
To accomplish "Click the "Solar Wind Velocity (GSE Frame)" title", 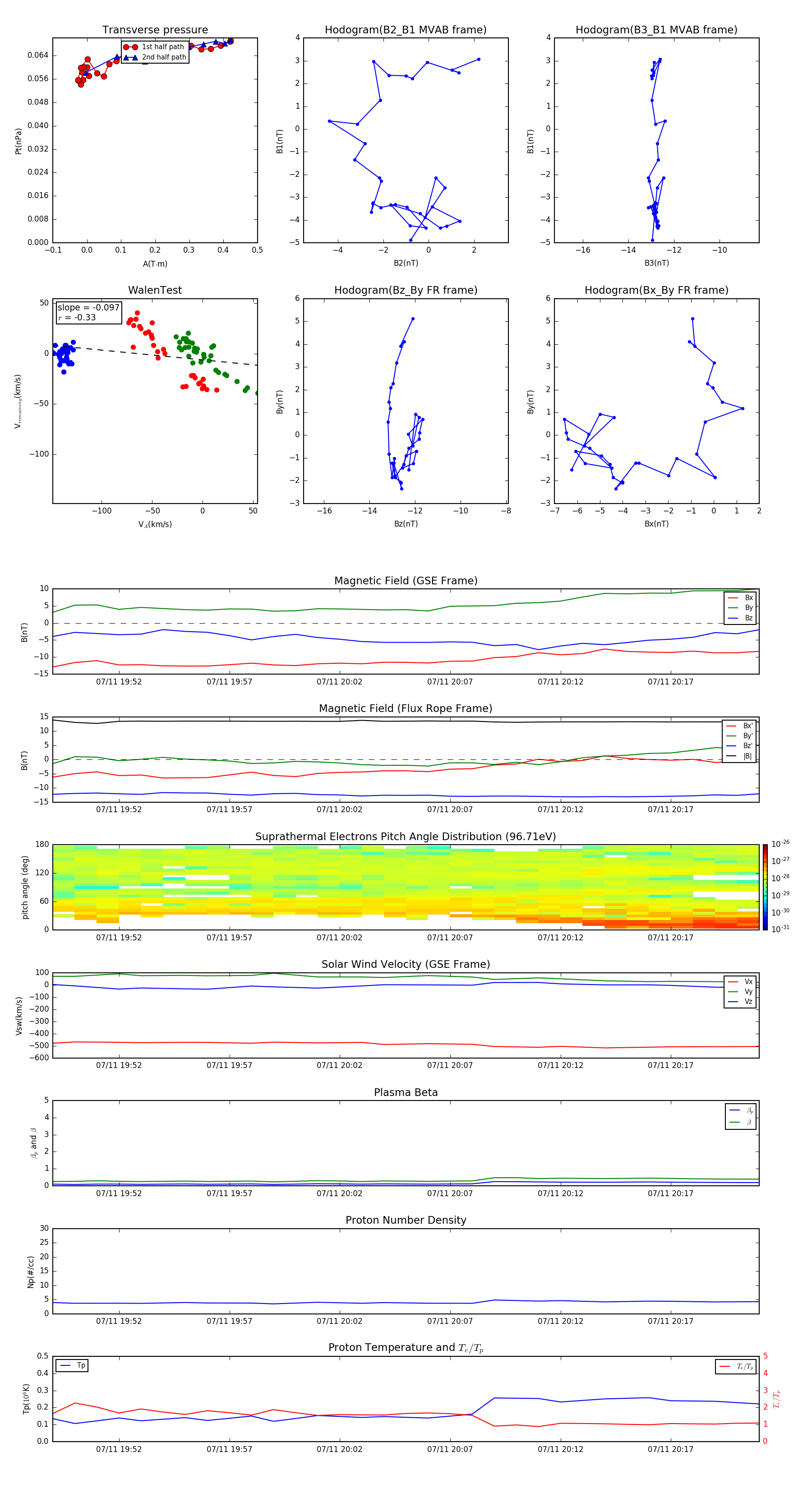I will pyautogui.click(x=406, y=965).
